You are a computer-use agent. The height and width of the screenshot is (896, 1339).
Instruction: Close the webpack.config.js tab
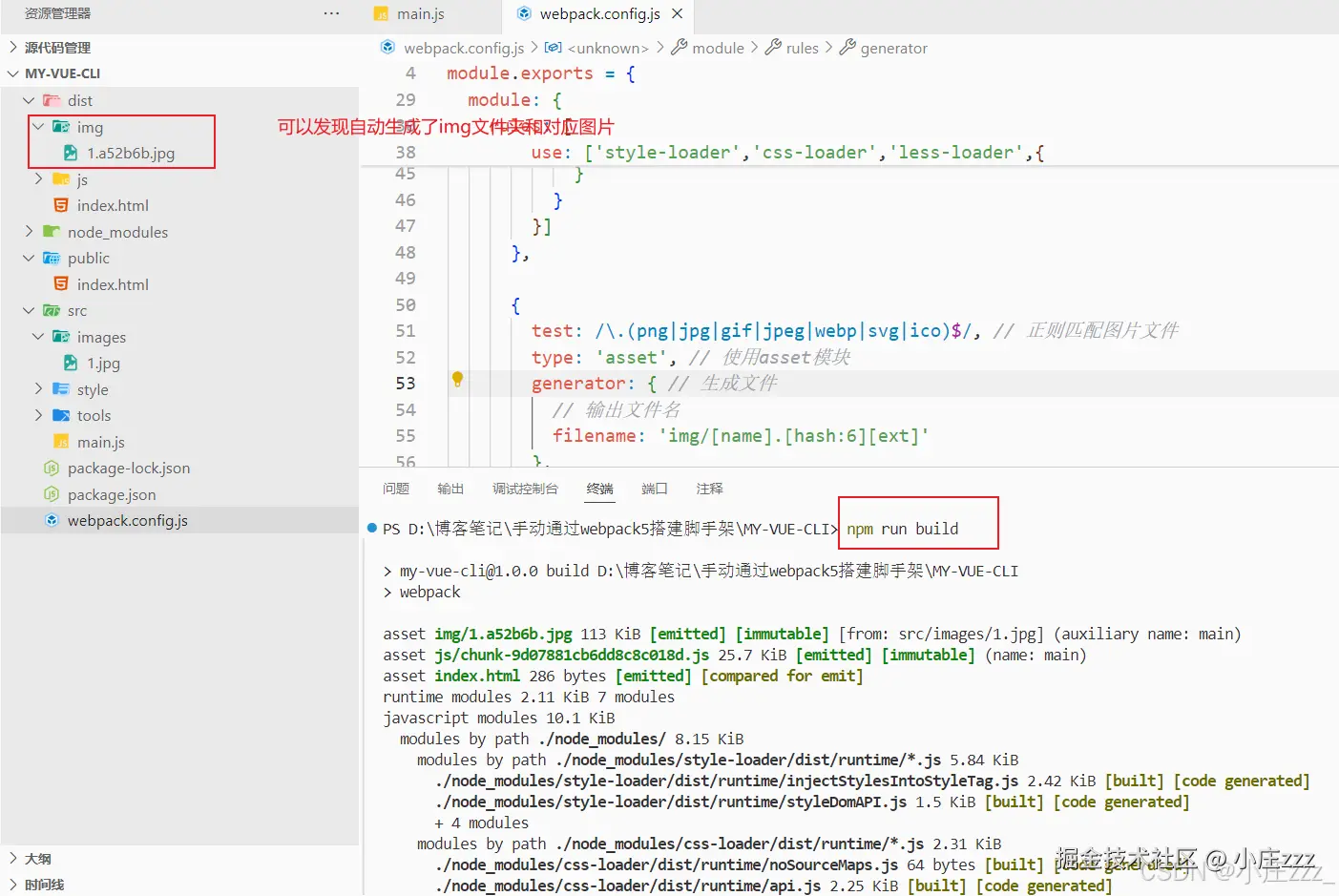[677, 13]
